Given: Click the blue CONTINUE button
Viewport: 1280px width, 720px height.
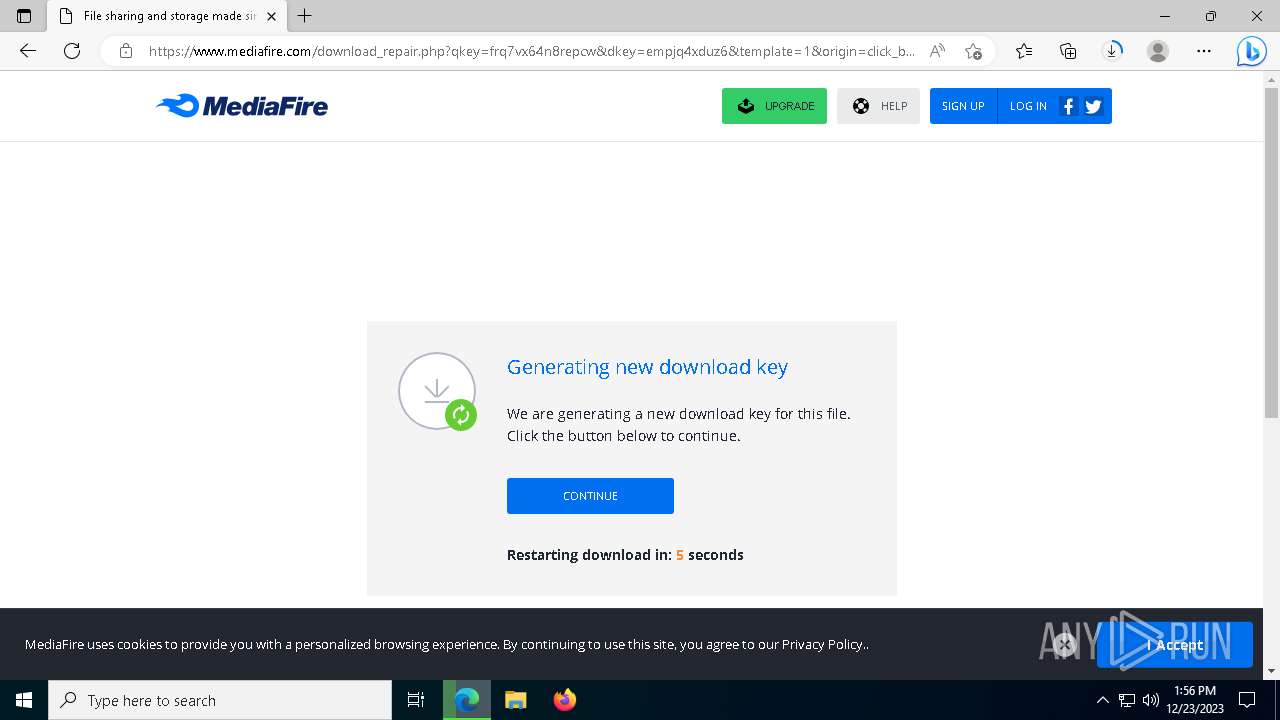Looking at the screenshot, I should 590,496.
